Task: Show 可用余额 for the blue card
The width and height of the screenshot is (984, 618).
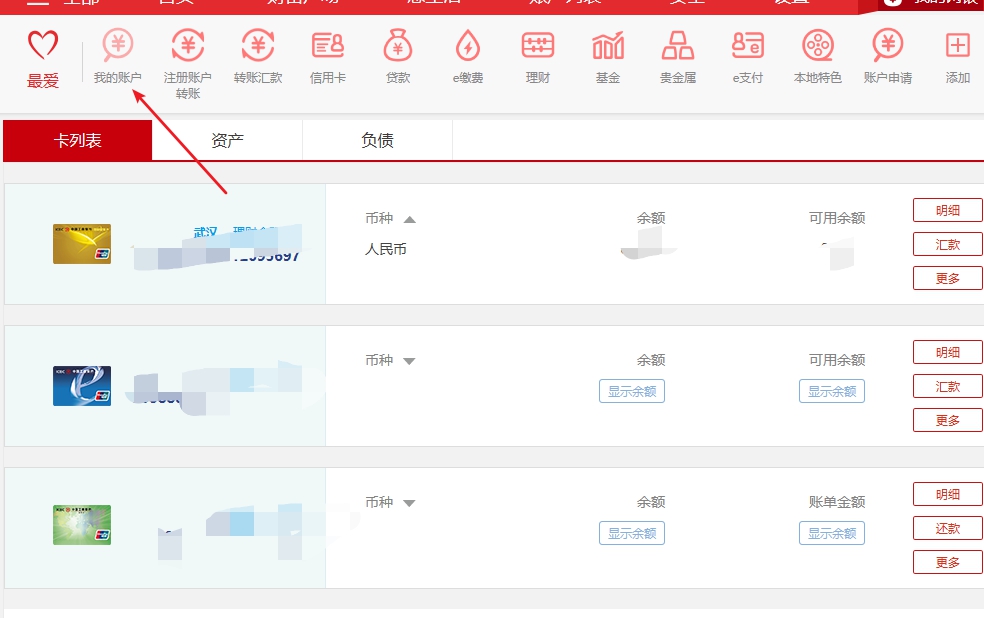Action: coord(832,391)
